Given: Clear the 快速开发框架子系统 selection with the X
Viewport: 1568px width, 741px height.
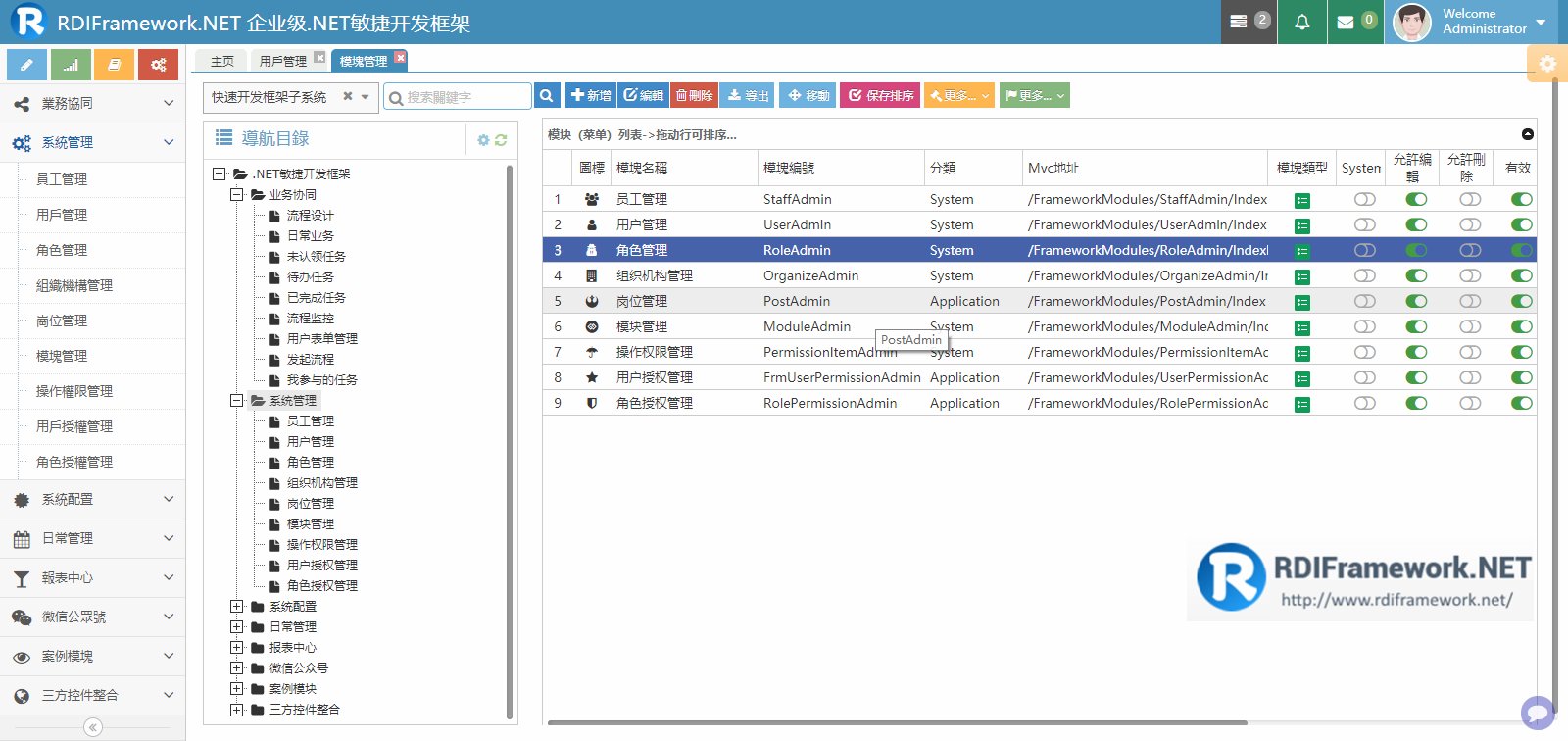Looking at the screenshot, I should [x=348, y=96].
